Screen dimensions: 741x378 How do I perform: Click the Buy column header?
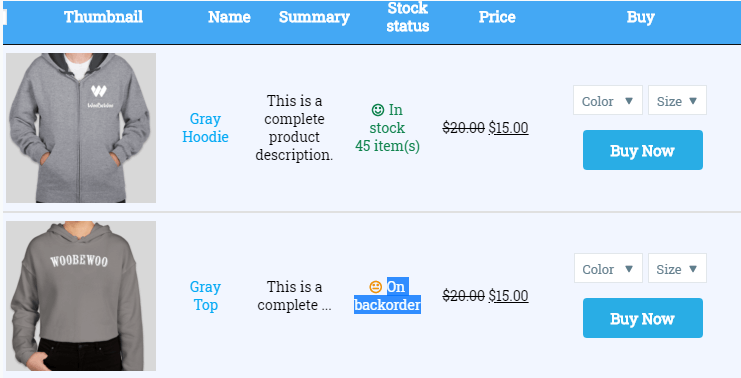coord(640,17)
